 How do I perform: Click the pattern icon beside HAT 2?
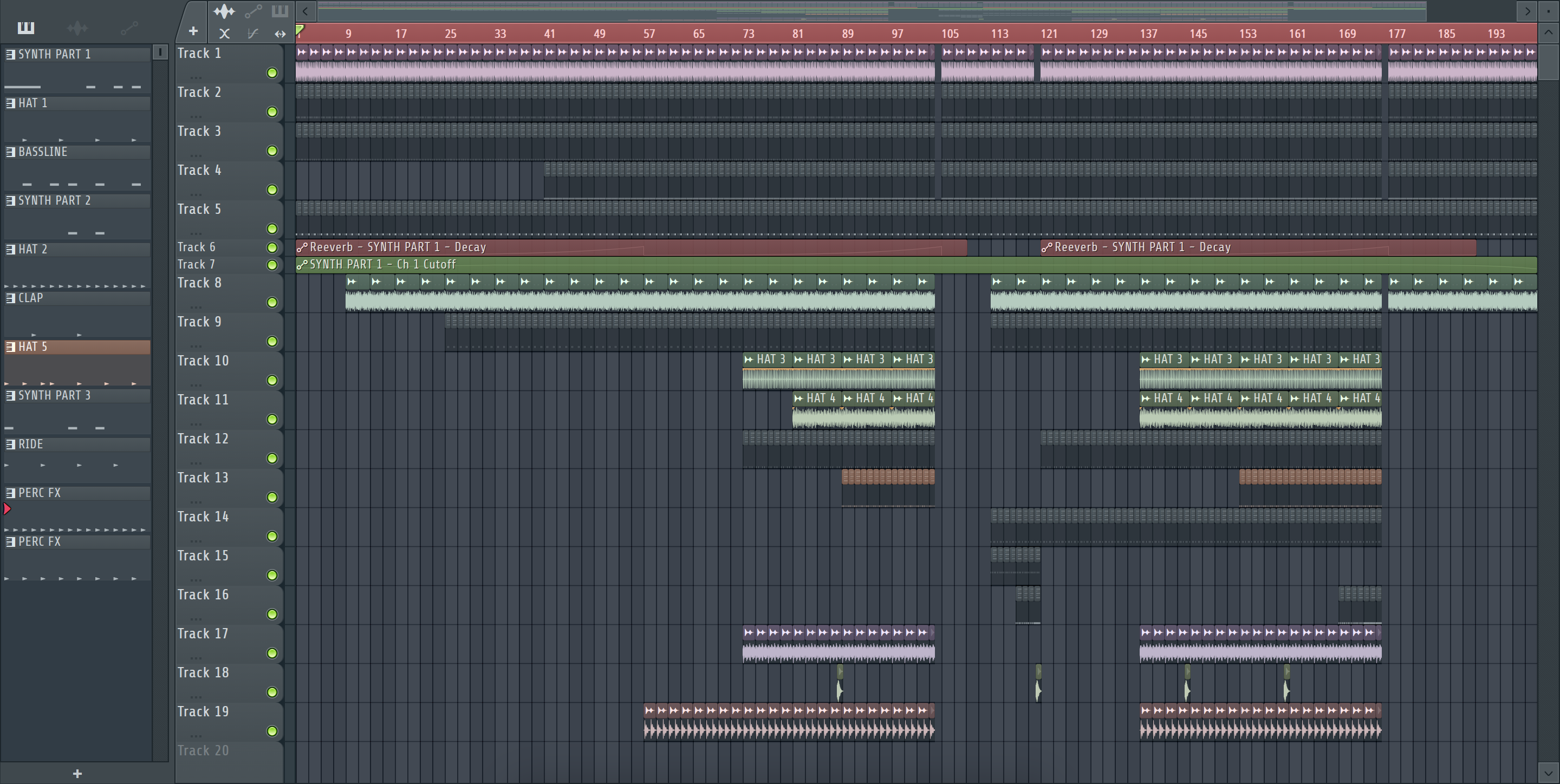(x=10, y=250)
